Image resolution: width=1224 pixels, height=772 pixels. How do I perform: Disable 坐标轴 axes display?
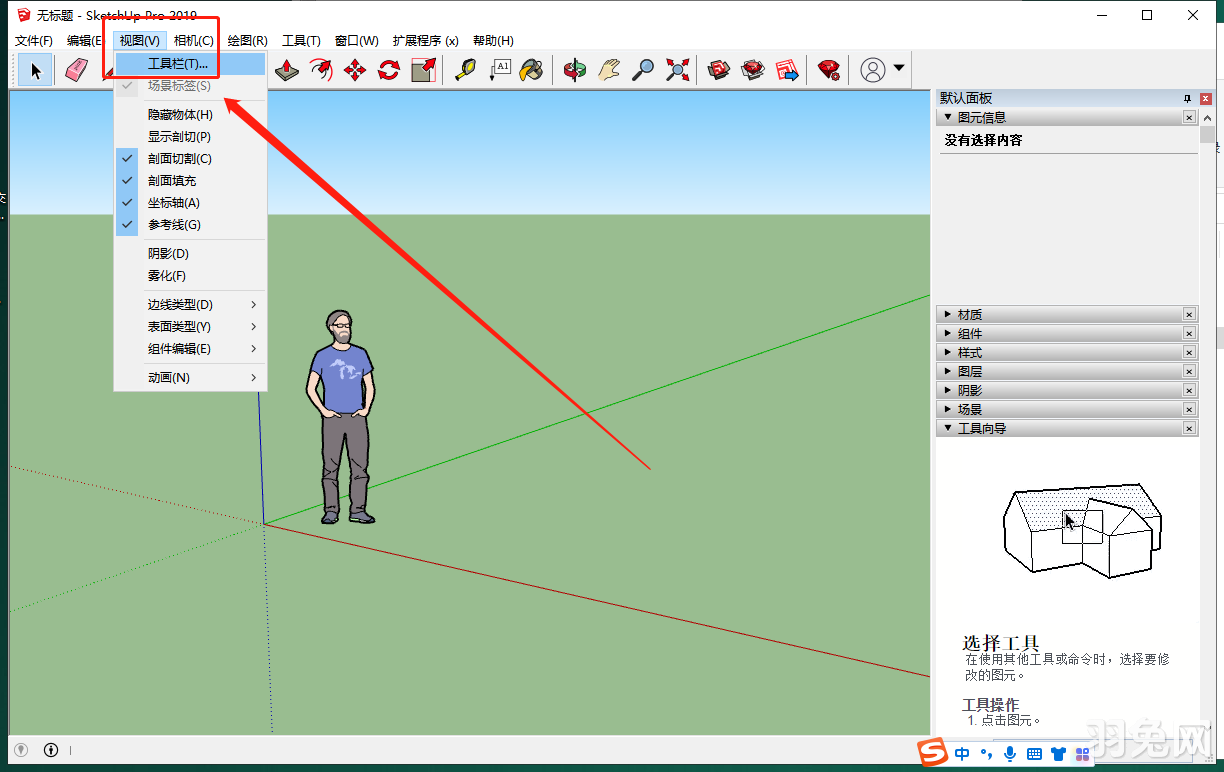click(175, 202)
